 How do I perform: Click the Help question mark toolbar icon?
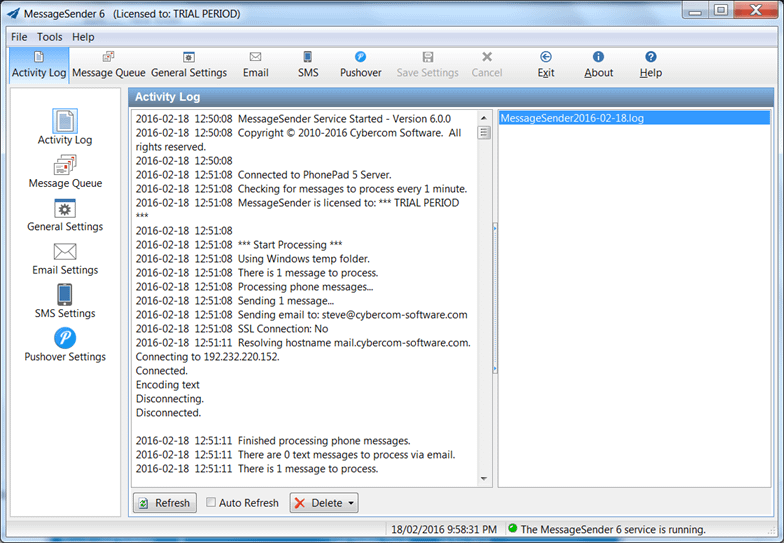point(650,57)
